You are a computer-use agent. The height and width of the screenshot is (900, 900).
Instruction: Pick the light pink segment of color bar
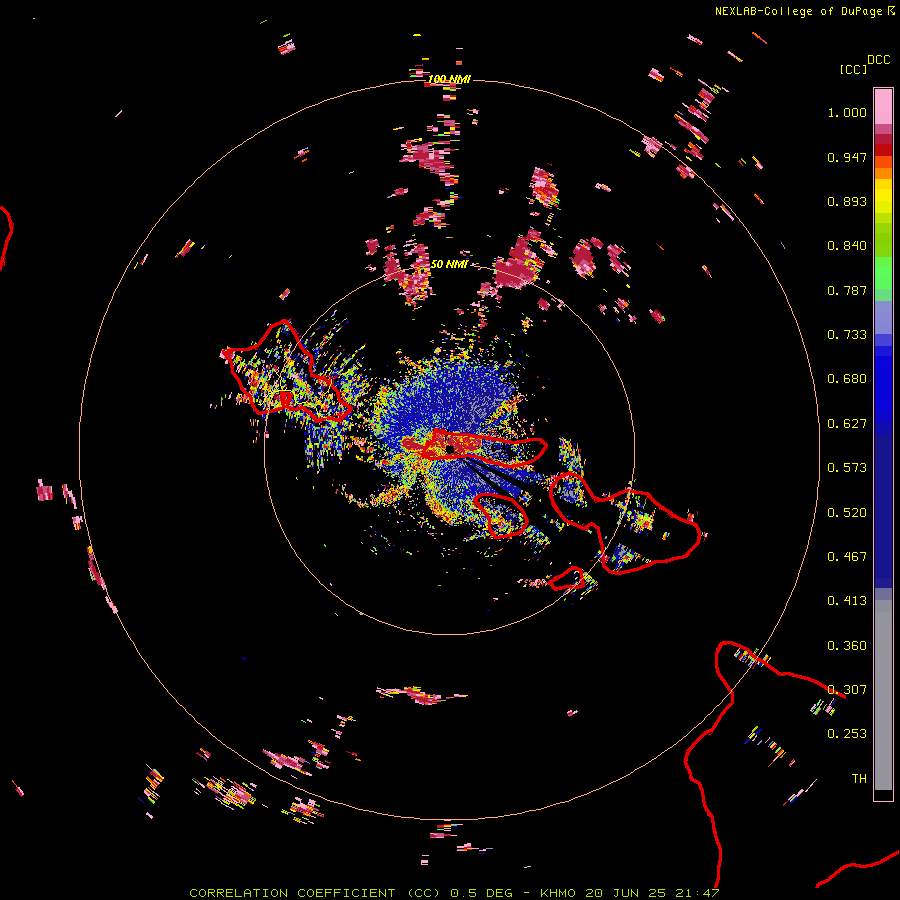click(x=883, y=106)
